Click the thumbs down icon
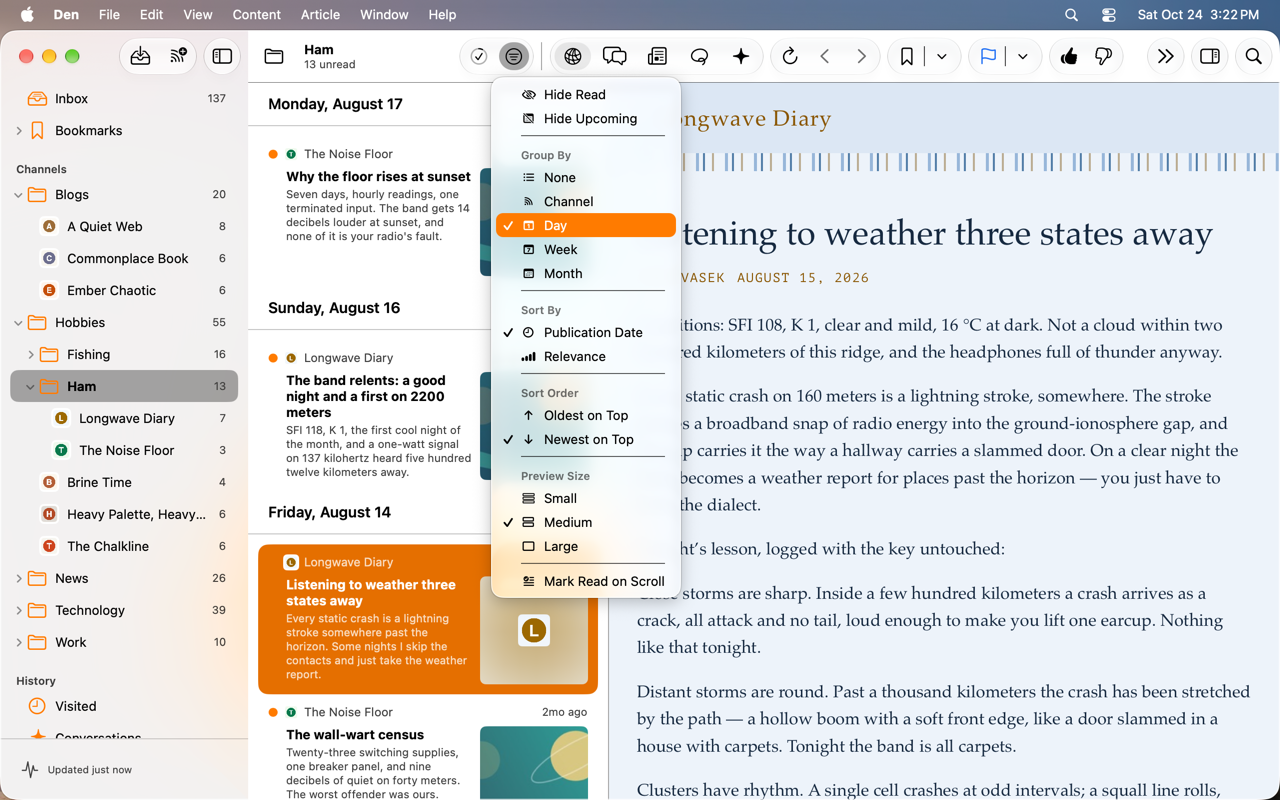This screenshot has width=1280, height=800. (1104, 57)
